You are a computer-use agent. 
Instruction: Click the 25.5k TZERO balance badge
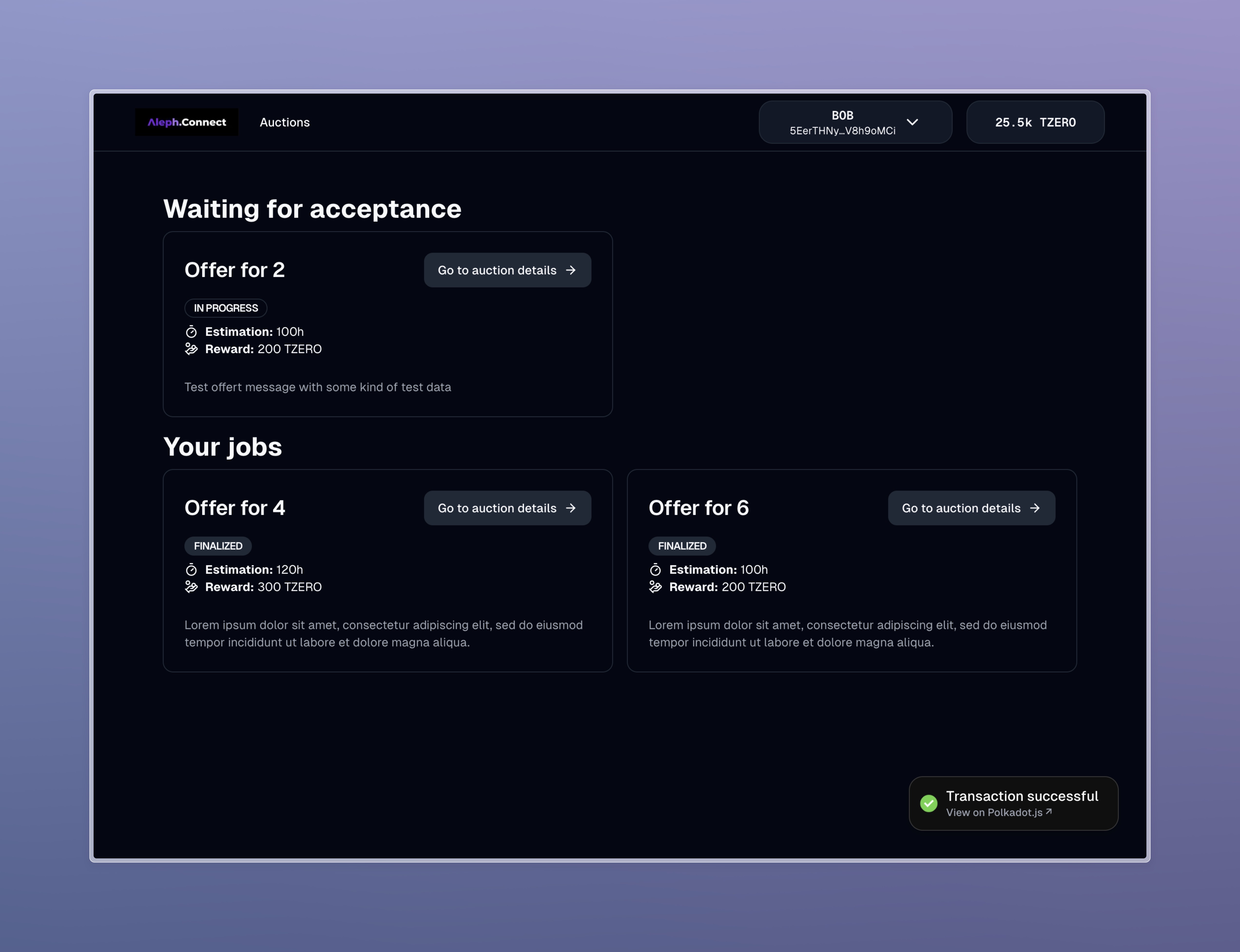1035,122
